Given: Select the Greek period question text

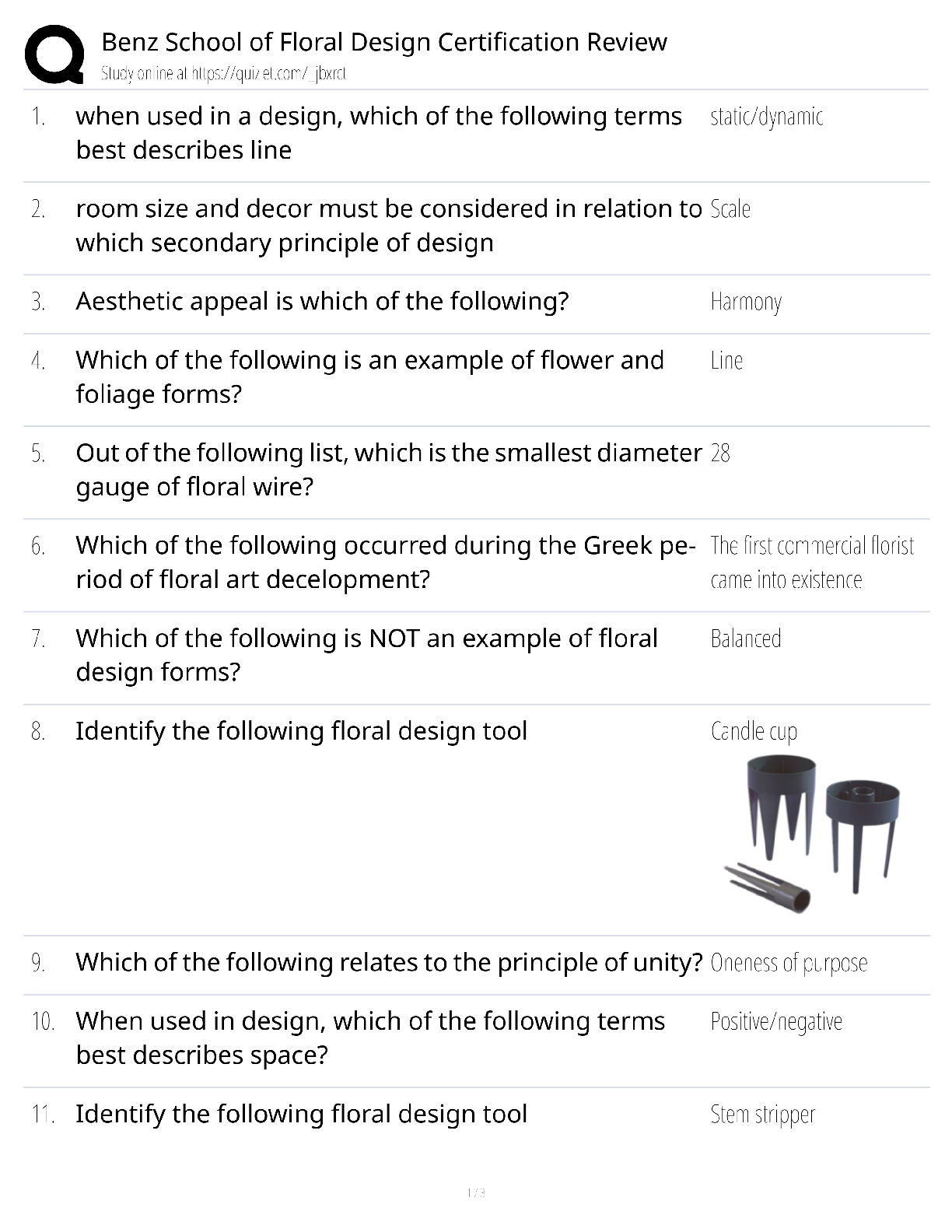Looking at the screenshot, I should (x=385, y=562).
